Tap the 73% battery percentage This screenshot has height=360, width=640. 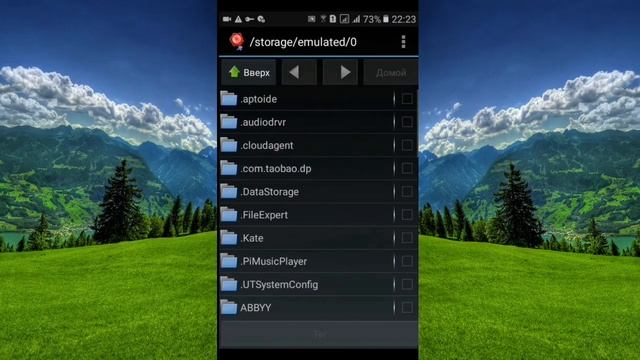(371, 19)
